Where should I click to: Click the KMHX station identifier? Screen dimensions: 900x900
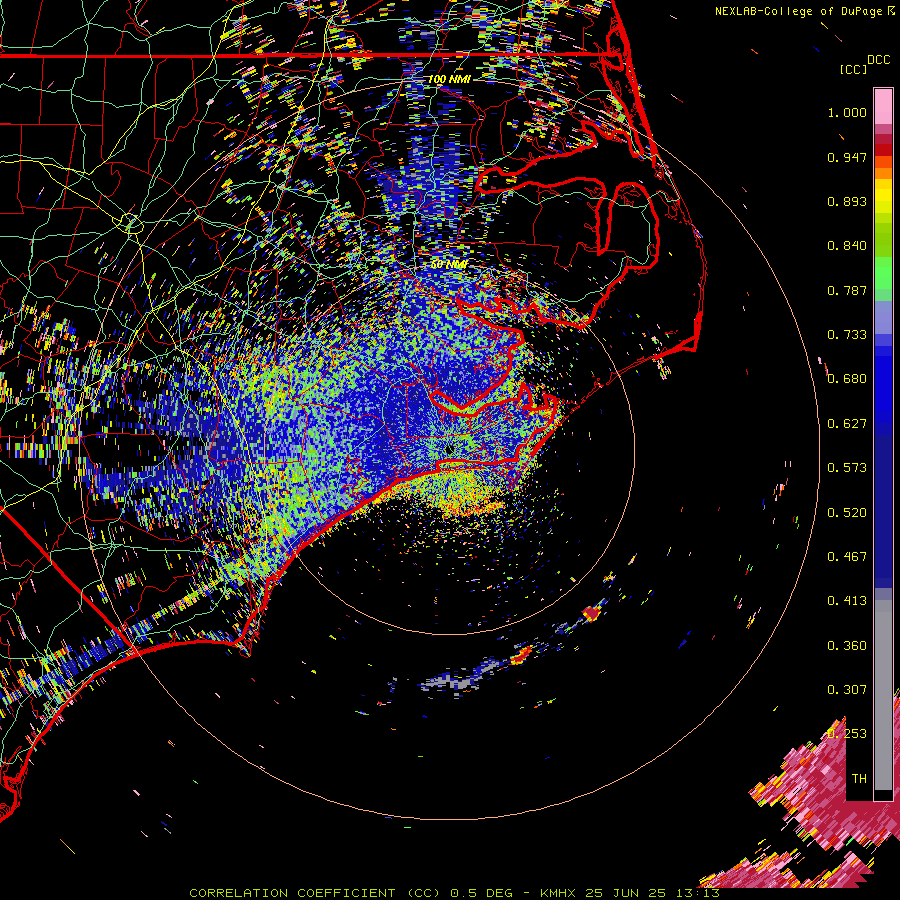tap(557, 893)
